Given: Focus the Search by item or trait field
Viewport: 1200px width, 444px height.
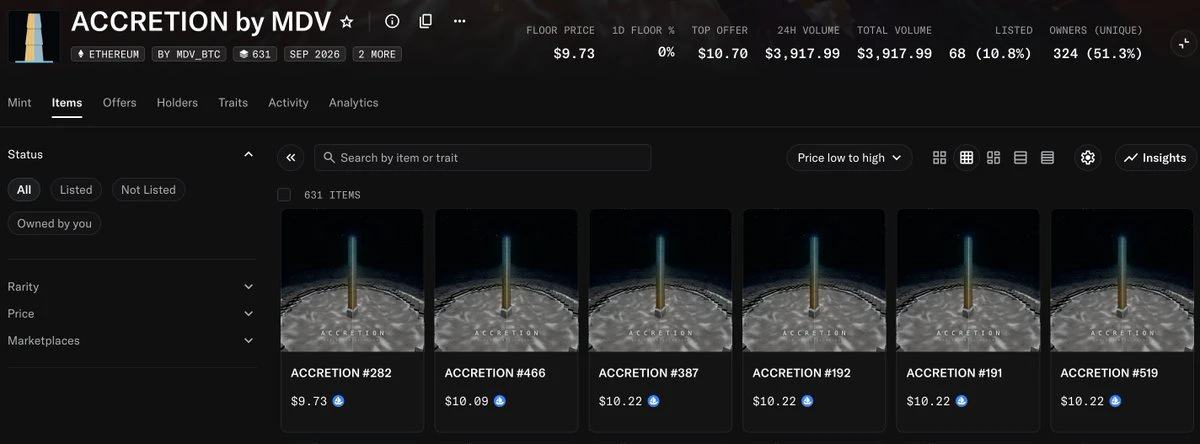Looking at the screenshot, I should (483, 157).
